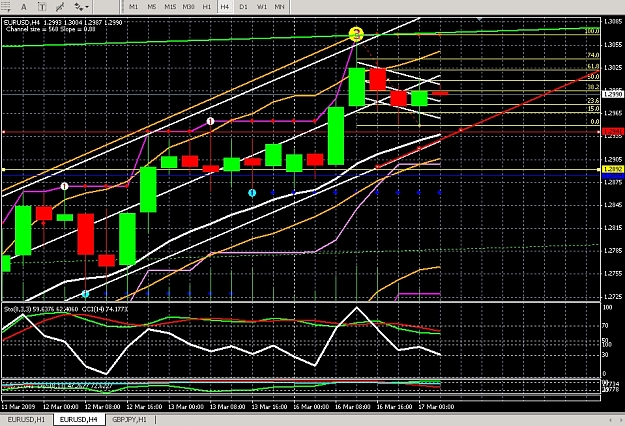Click the '16 Mar 08:00' time label
The height and width of the screenshot is (426, 625).
(352, 407)
